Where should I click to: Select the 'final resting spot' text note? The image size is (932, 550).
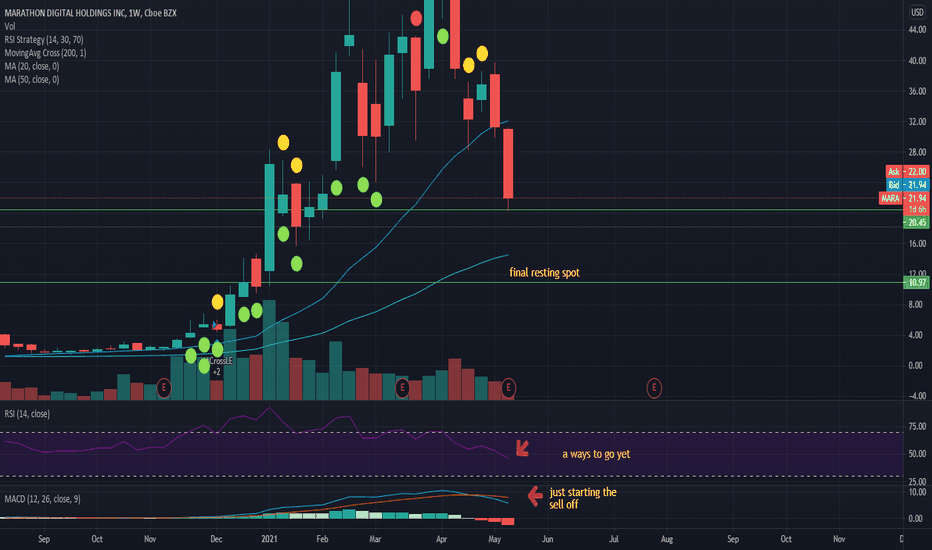tap(544, 272)
